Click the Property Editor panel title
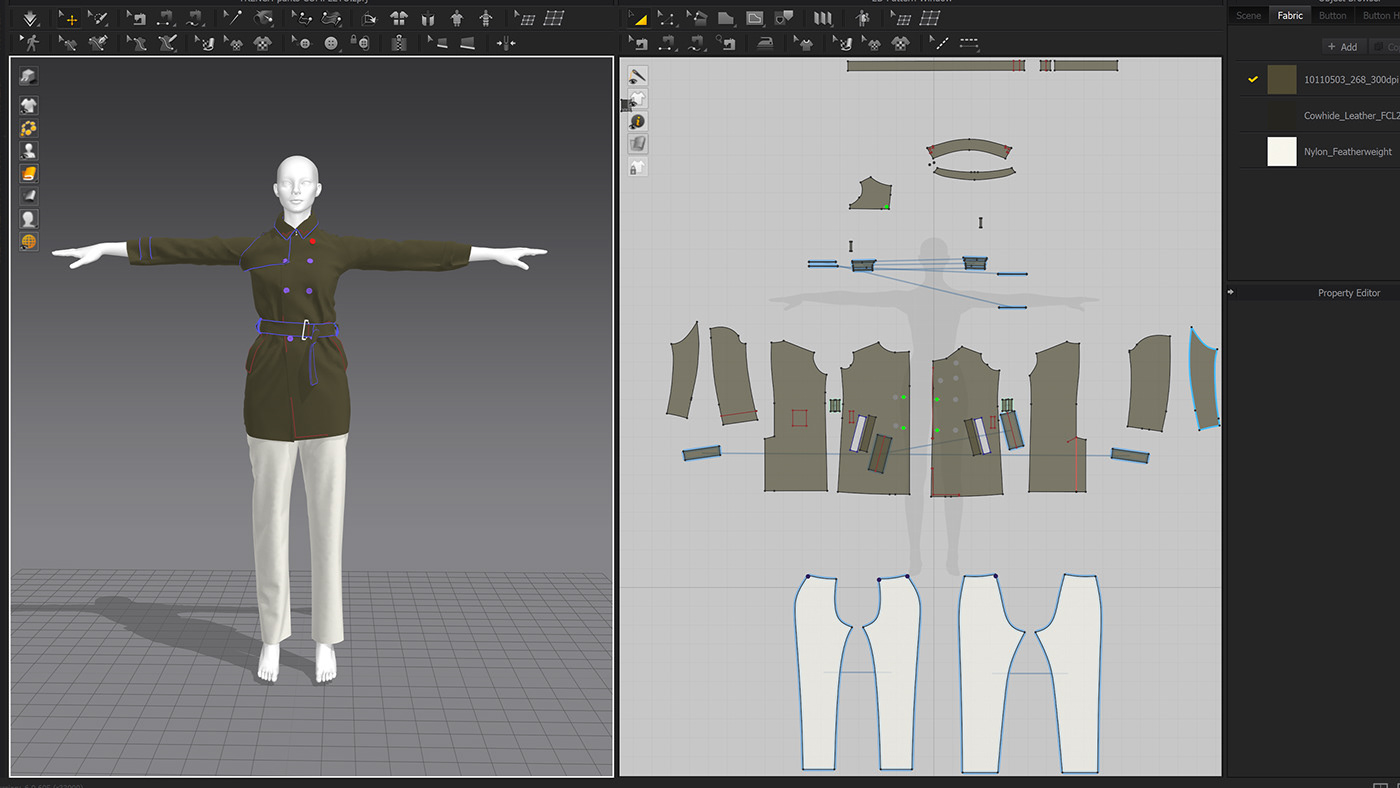The height and width of the screenshot is (788, 1400). [1349, 293]
